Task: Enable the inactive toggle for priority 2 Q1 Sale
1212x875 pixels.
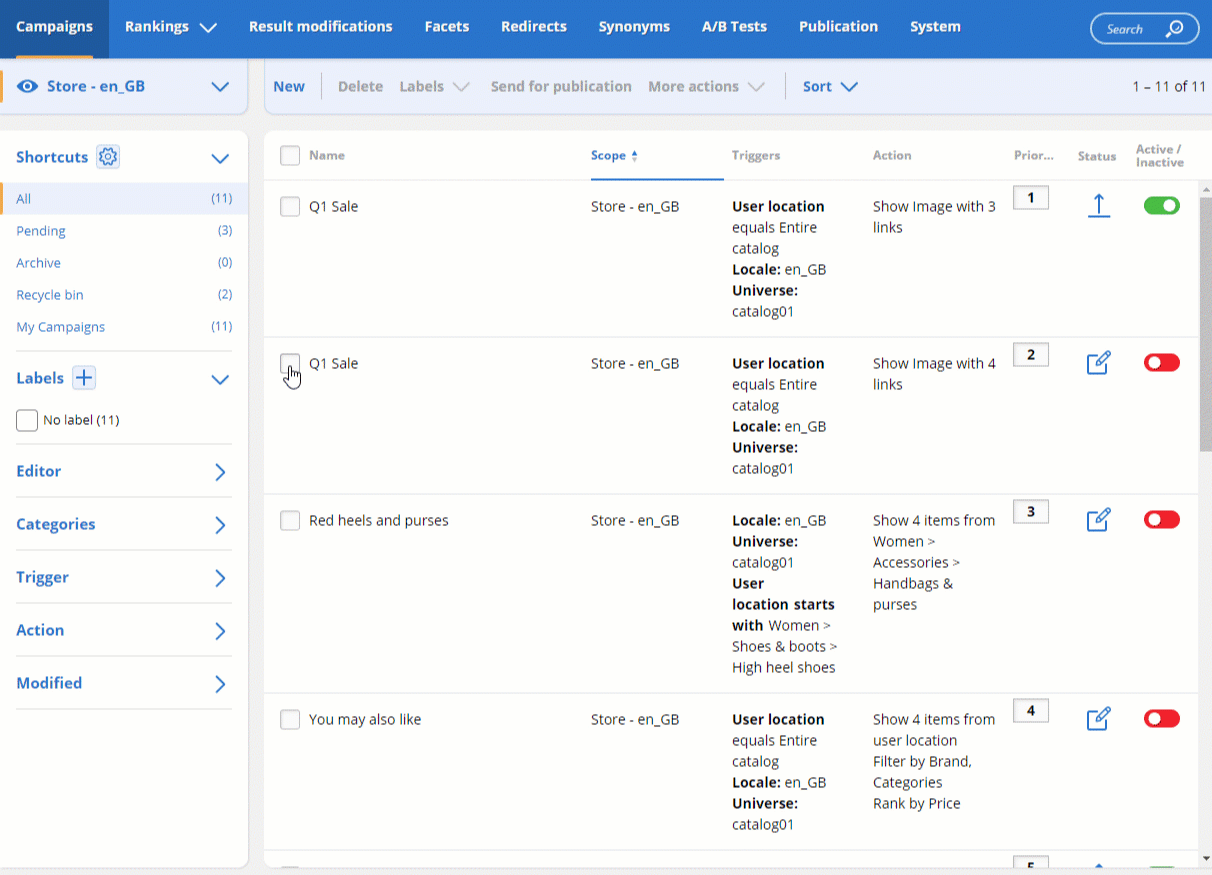Action: click(1162, 363)
